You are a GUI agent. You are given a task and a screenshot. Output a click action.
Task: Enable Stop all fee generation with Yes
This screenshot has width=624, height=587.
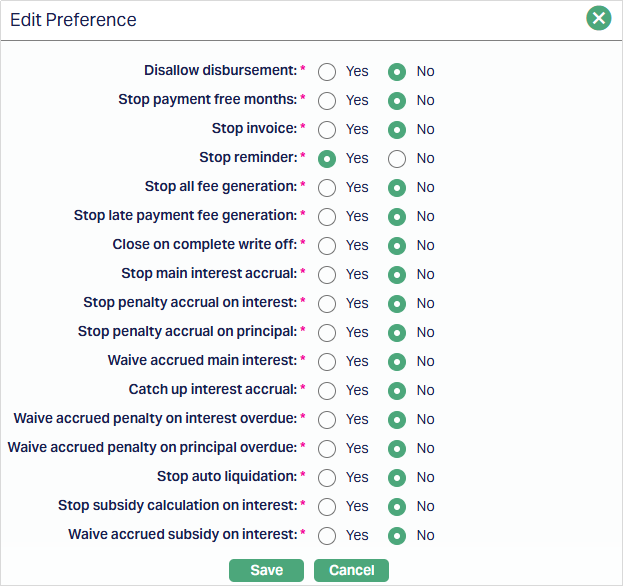[327, 187]
